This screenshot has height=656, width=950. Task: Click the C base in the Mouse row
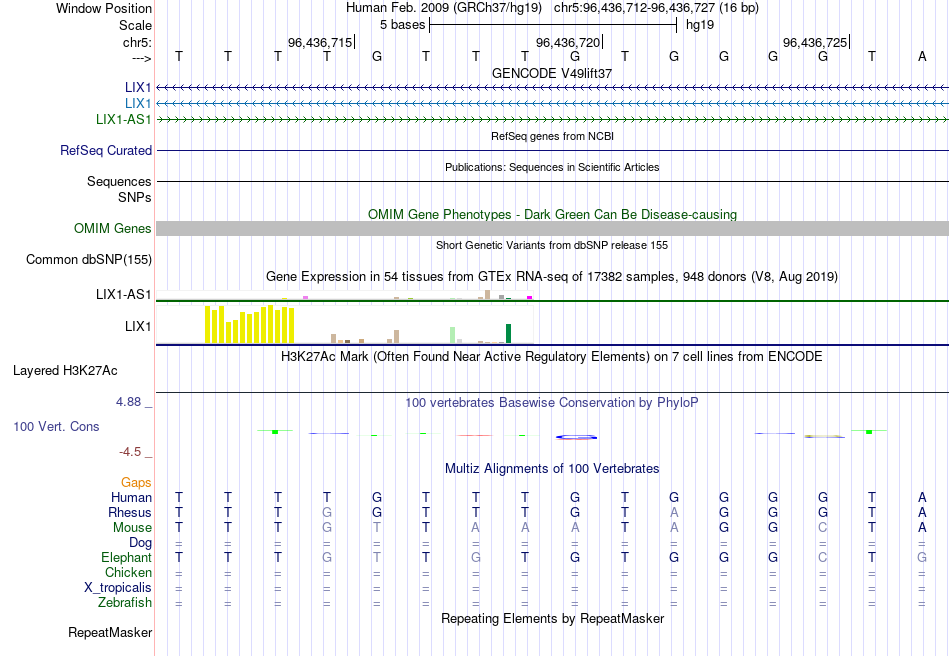click(x=822, y=528)
